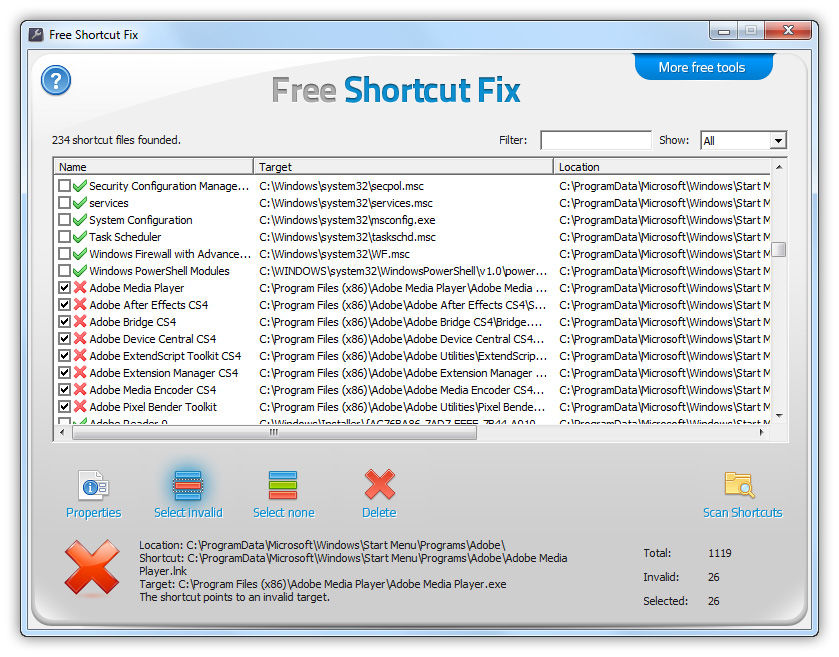The image size is (839, 657).
Task: Select target C:\Windows\system32\secpol.msc
Action: click(341, 186)
